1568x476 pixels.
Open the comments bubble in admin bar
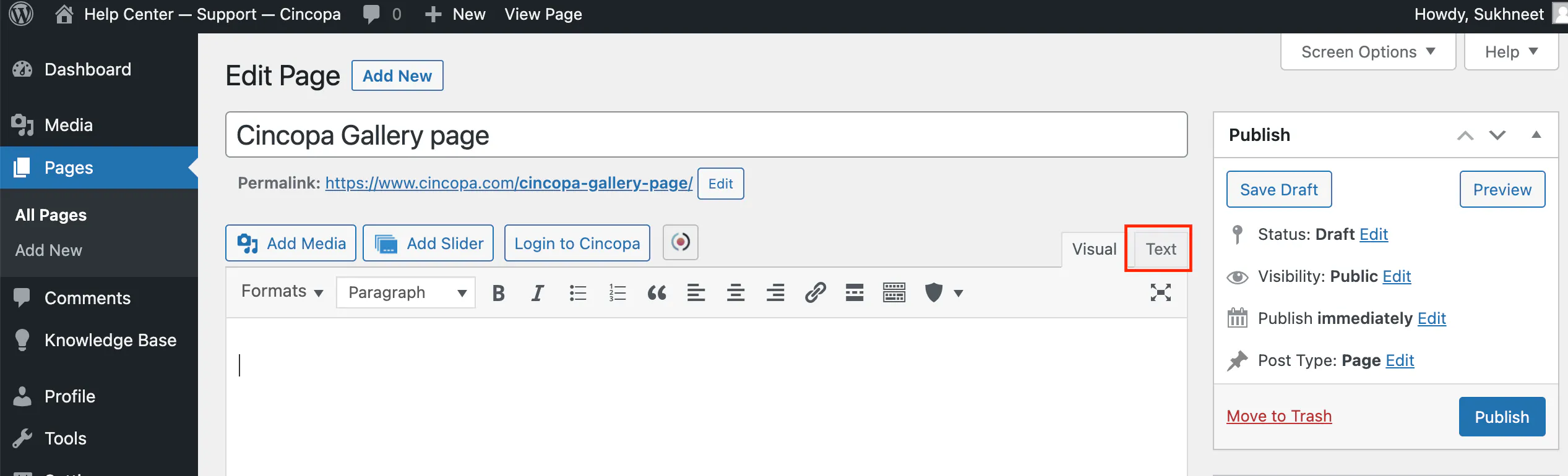[x=371, y=14]
